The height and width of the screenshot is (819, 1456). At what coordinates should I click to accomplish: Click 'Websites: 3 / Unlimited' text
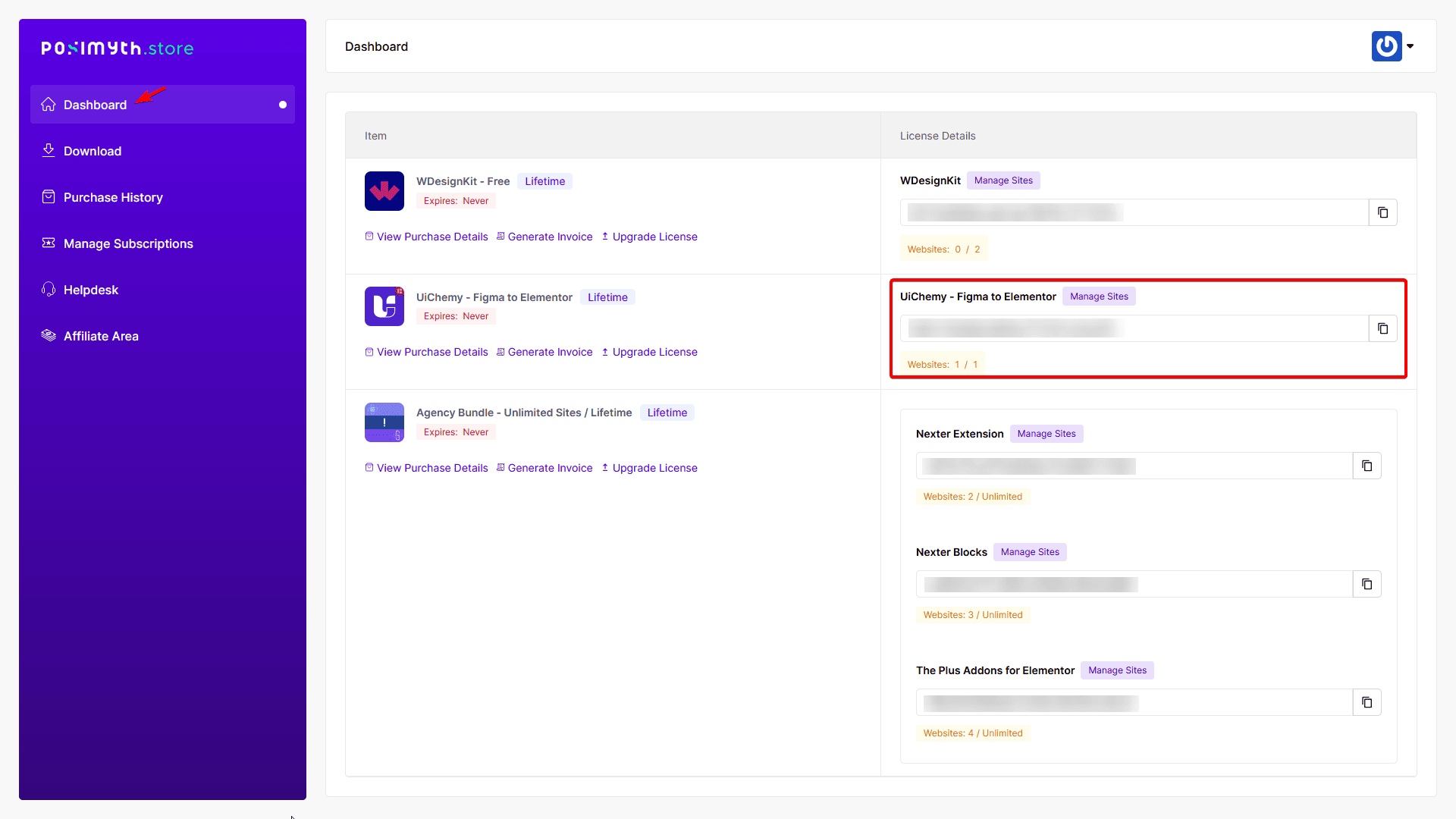tap(972, 615)
